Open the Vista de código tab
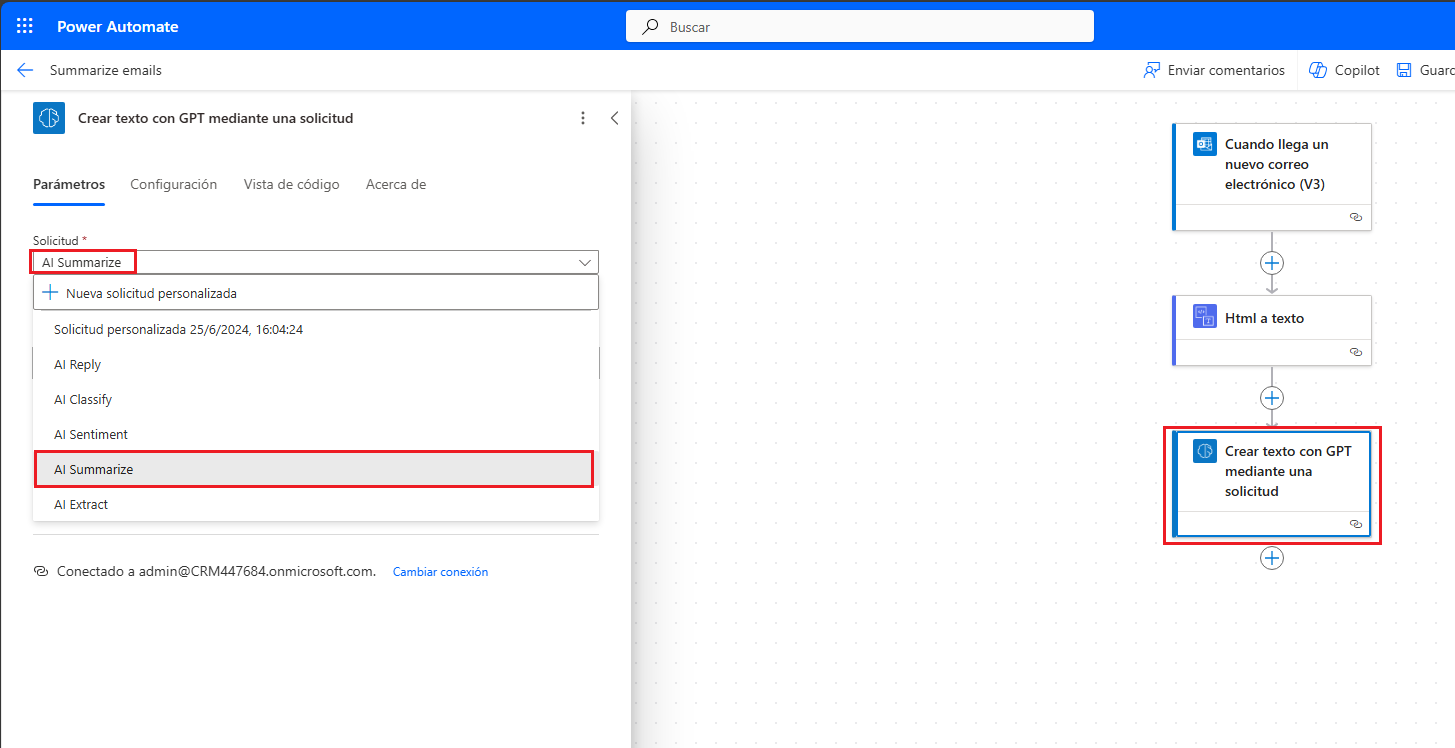This screenshot has width=1455, height=748. click(x=292, y=184)
